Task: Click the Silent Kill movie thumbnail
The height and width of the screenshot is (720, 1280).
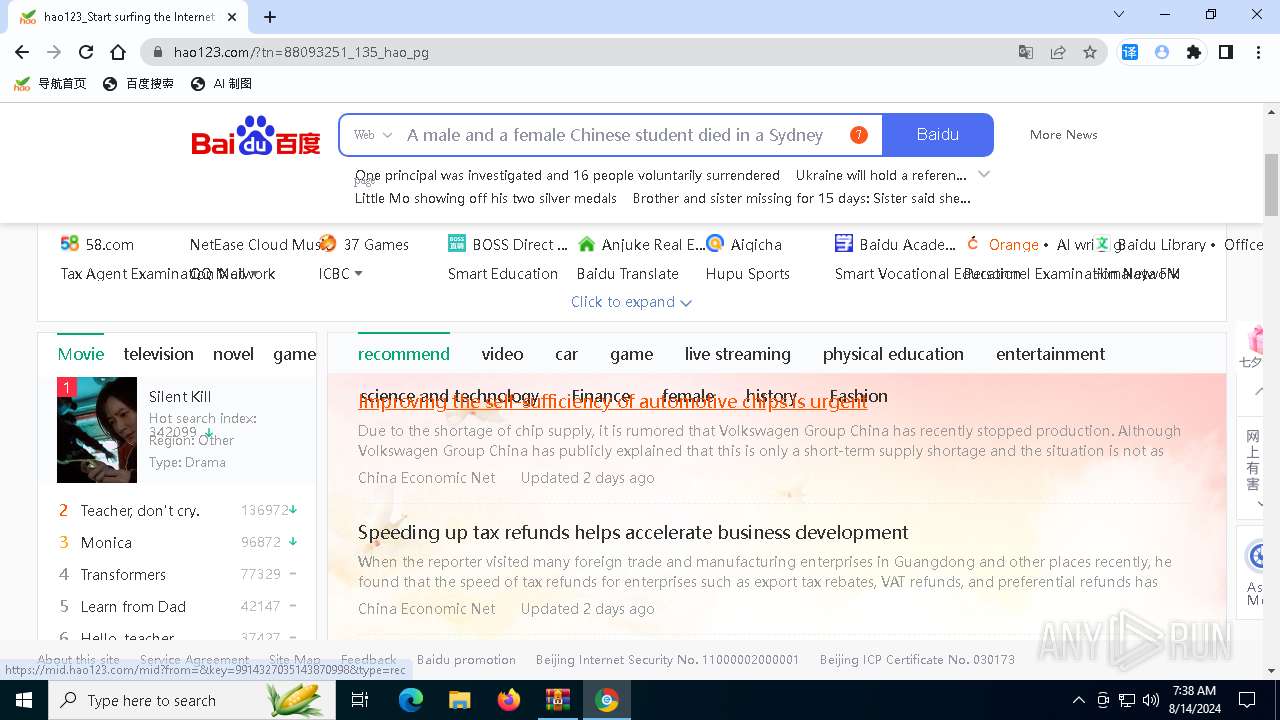Action: point(97,430)
